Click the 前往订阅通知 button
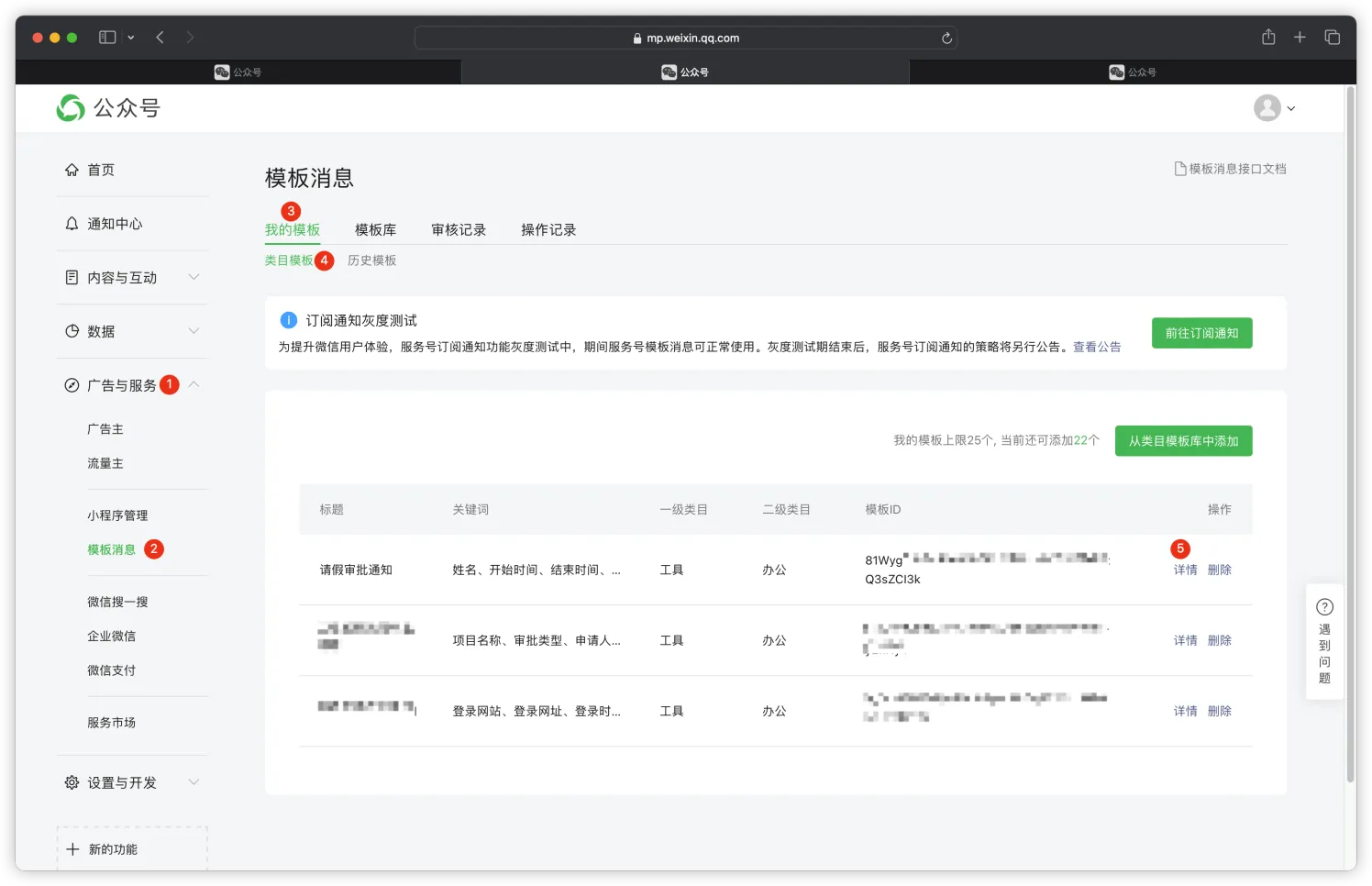1372x886 pixels. click(x=1201, y=334)
